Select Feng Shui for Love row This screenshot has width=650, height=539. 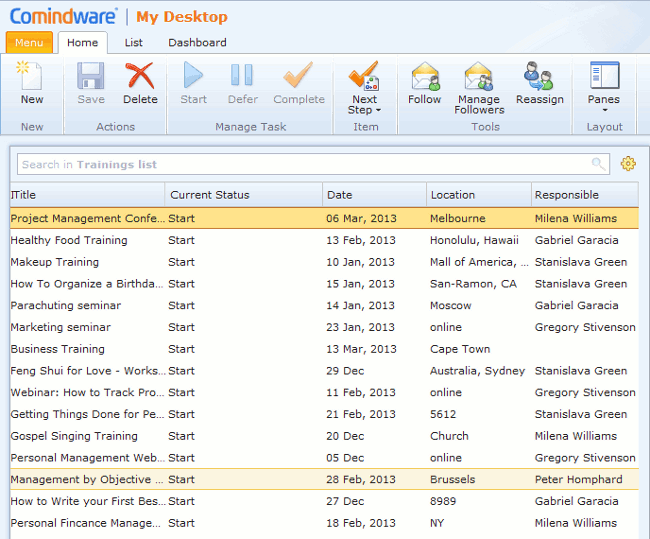click(324, 371)
